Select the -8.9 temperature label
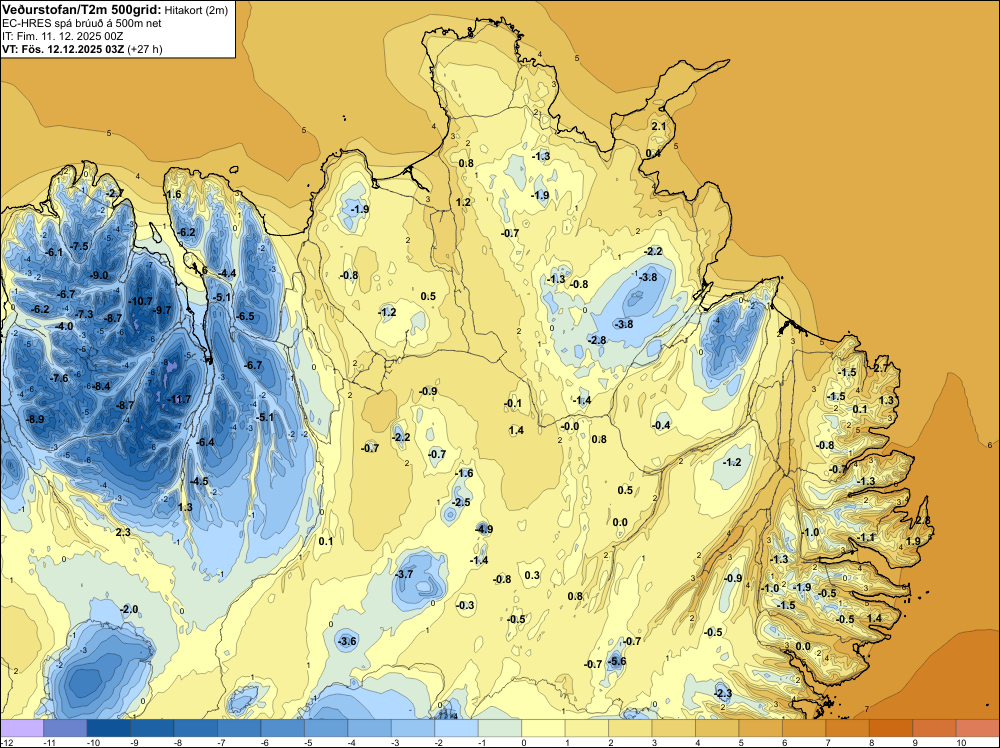Image resolution: width=1000 pixels, height=748 pixels. click(x=35, y=419)
